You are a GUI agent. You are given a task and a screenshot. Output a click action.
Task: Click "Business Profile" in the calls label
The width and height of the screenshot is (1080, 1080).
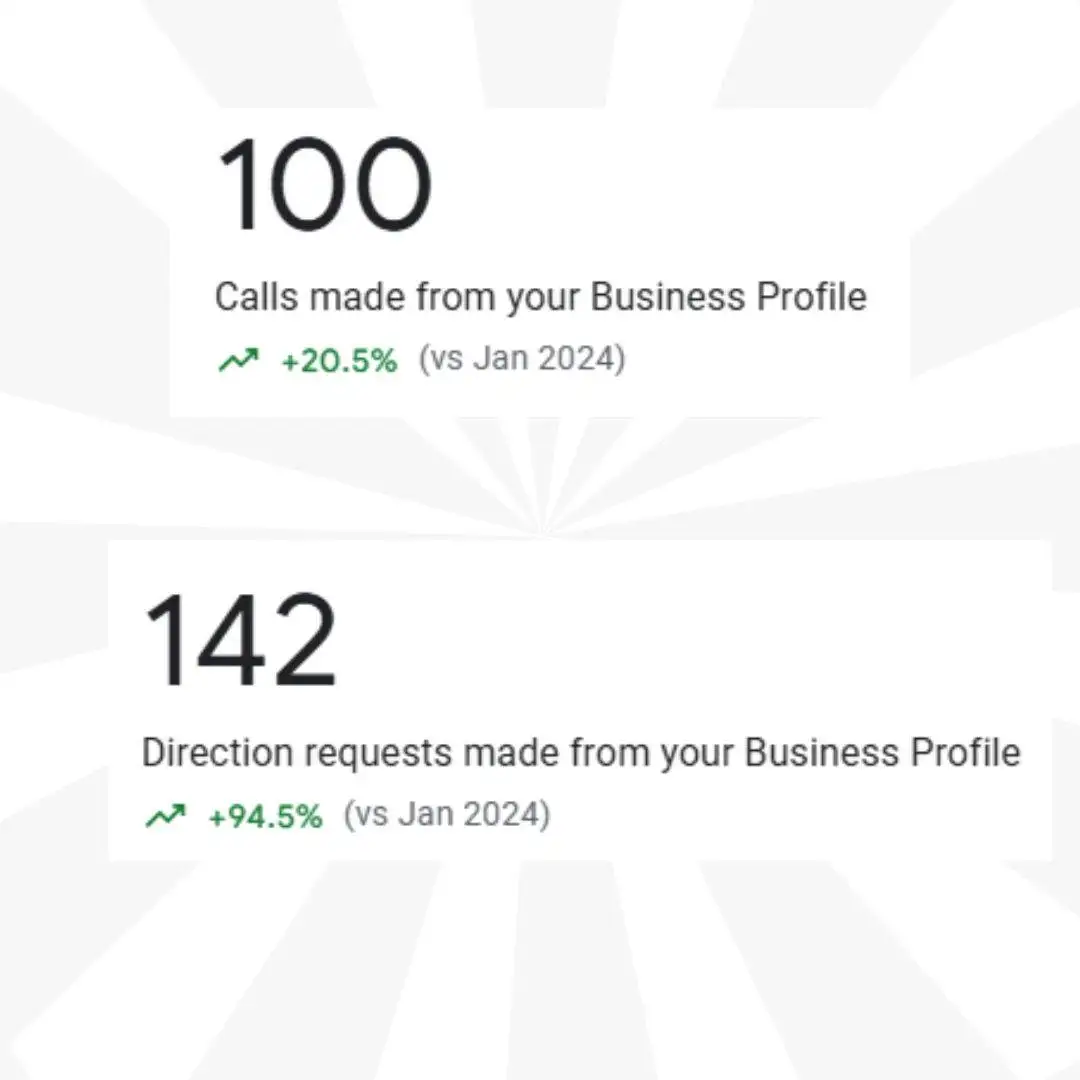tap(728, 298)
